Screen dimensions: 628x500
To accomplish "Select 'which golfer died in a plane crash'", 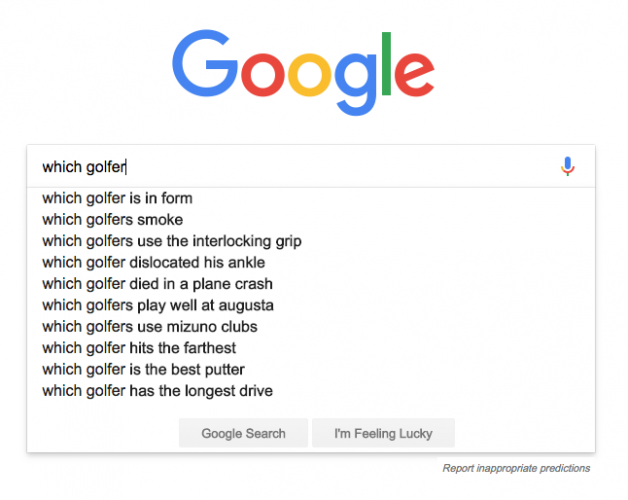I will pos(157,284).
